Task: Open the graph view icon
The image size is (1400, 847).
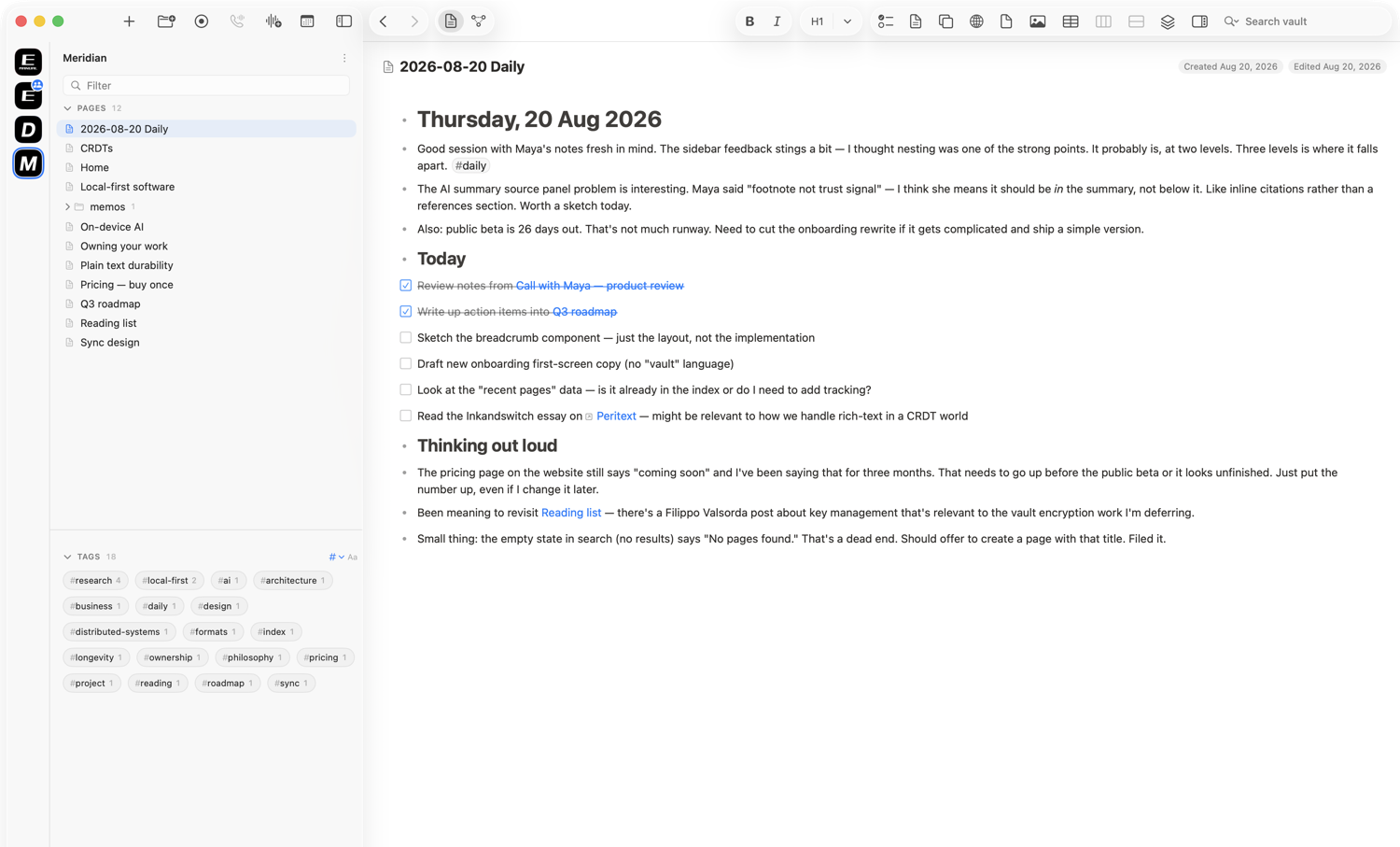Action: [x=479, y=21]
